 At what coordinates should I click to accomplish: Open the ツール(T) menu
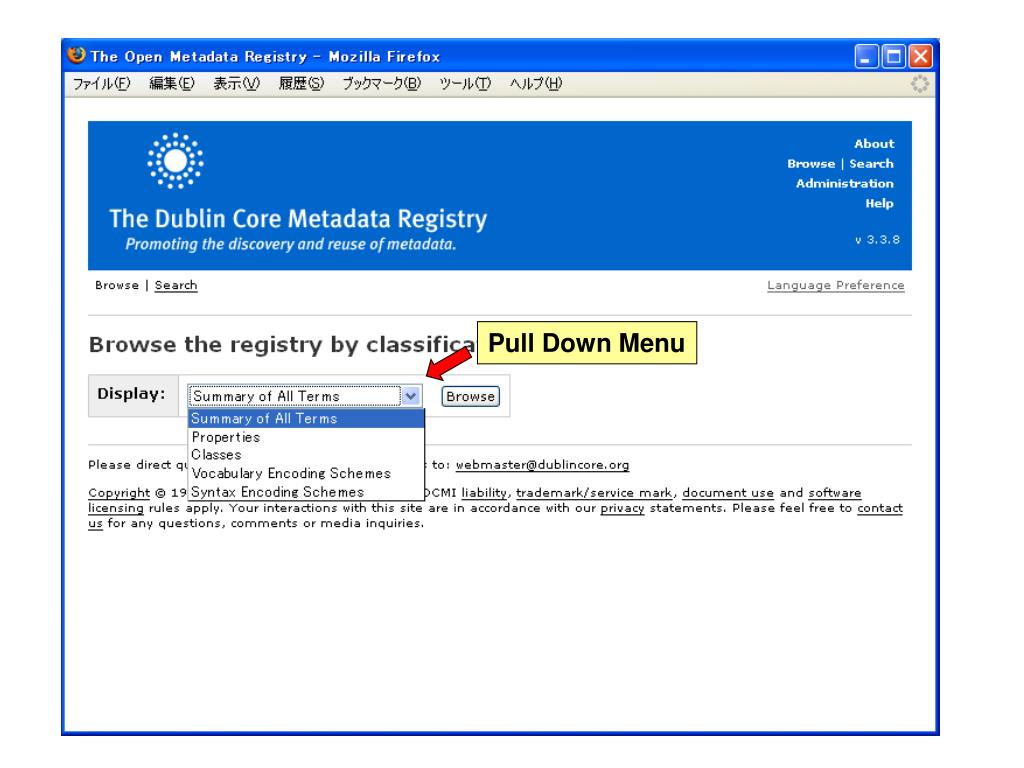pyautogui.click(x=464, y=84)
